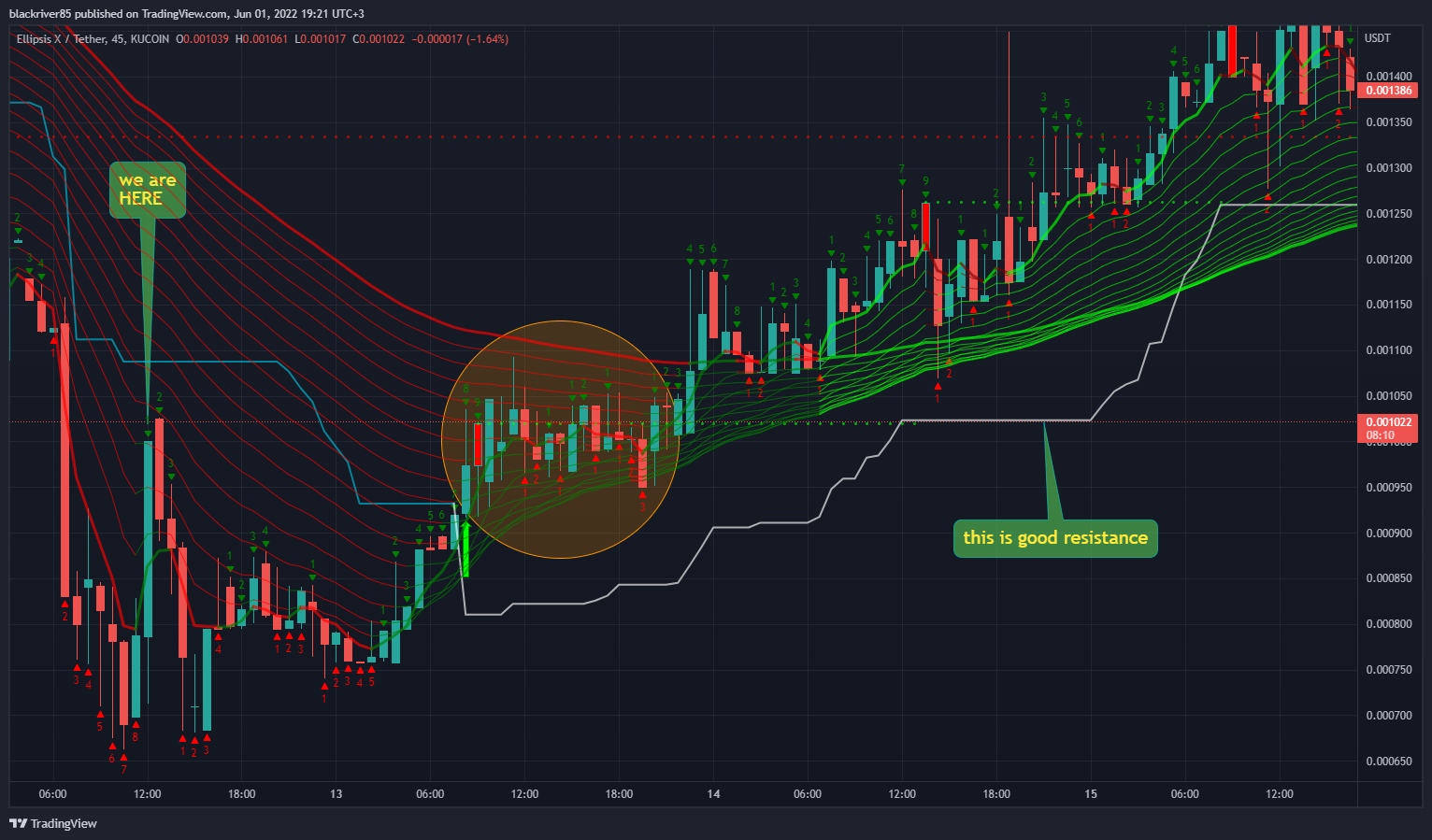Click the 0.000750 price axis label
Screen dimensions: 1432x840
[x=1389, y=670]
